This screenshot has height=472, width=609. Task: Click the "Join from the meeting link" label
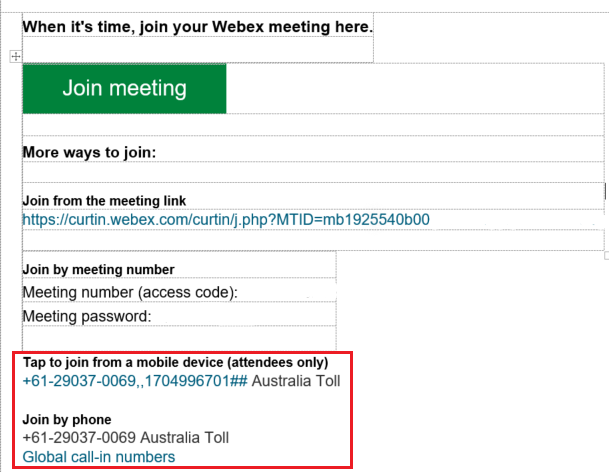click(x=104, y=201)
